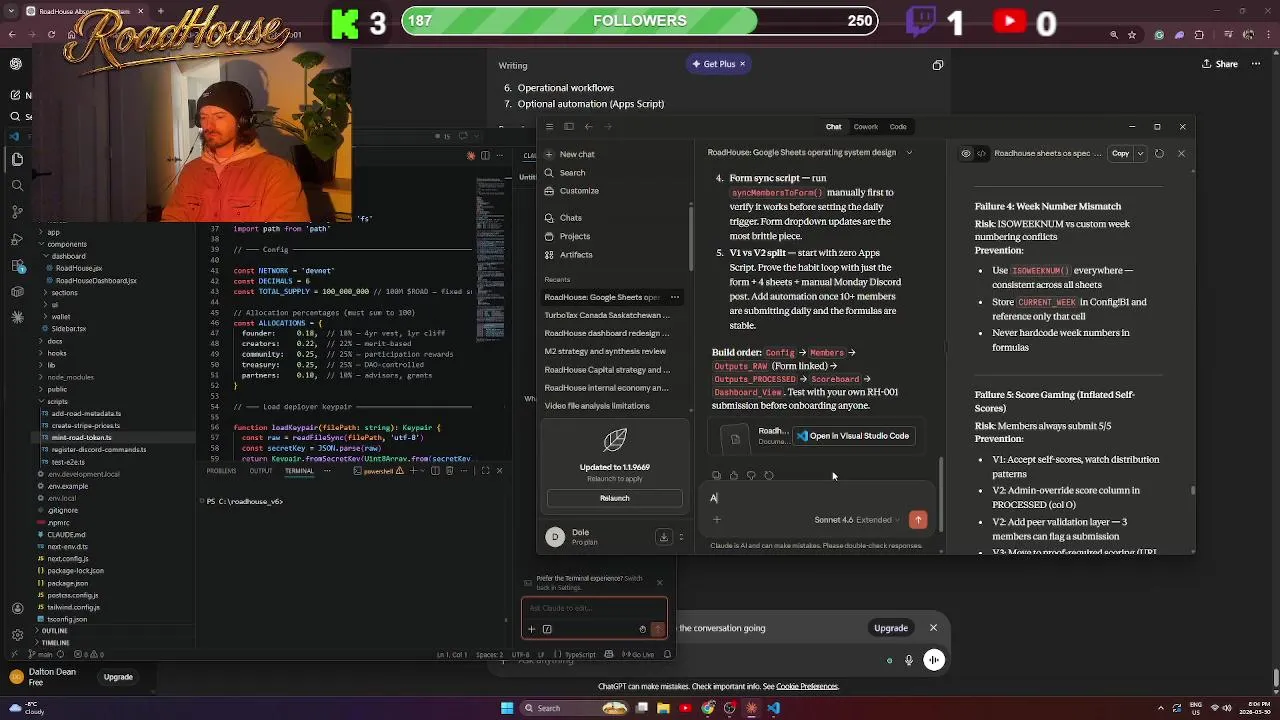1280x720 pixels.
Task: Expand the Dole account menu arrows
Action: pos(681,537)
